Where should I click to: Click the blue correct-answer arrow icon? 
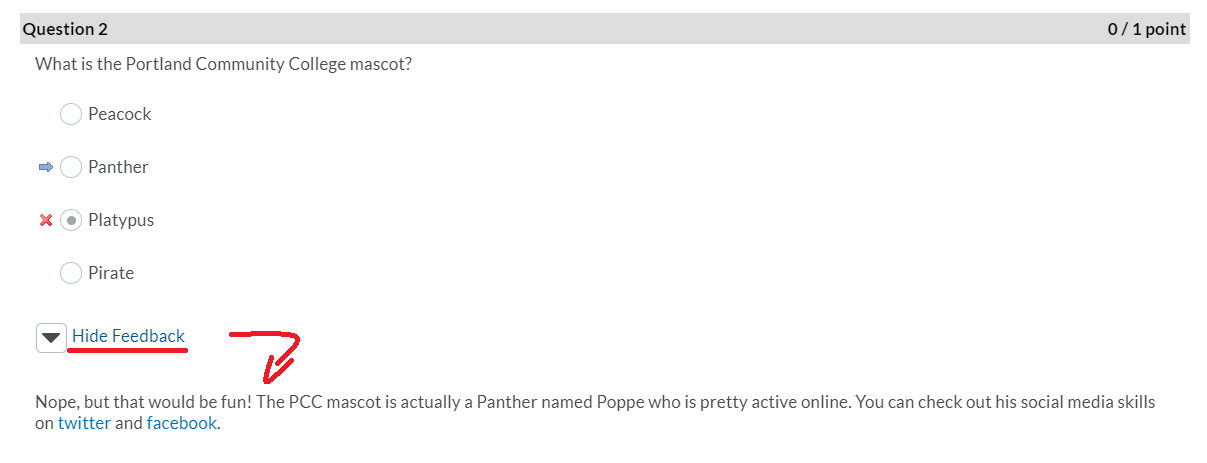[x=45, y=168]
